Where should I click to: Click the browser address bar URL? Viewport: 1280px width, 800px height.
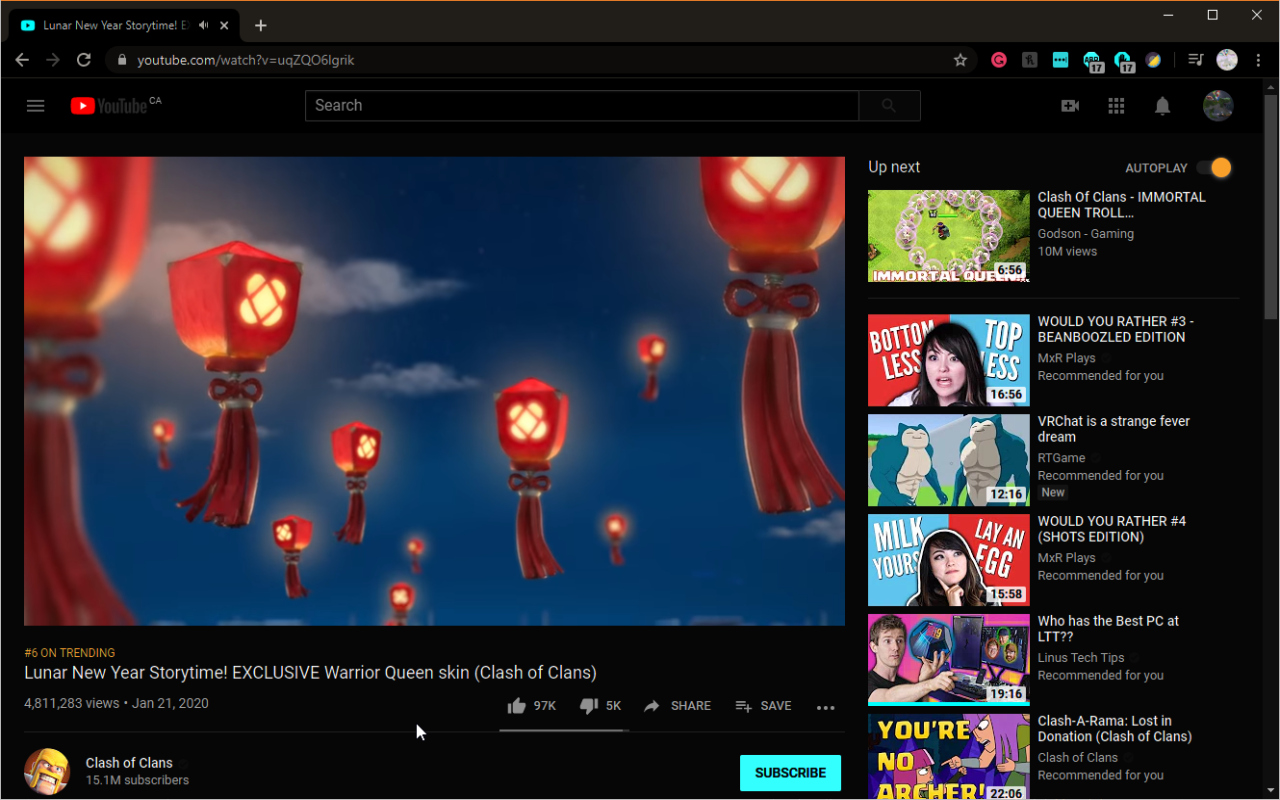[x=246, y=60]
